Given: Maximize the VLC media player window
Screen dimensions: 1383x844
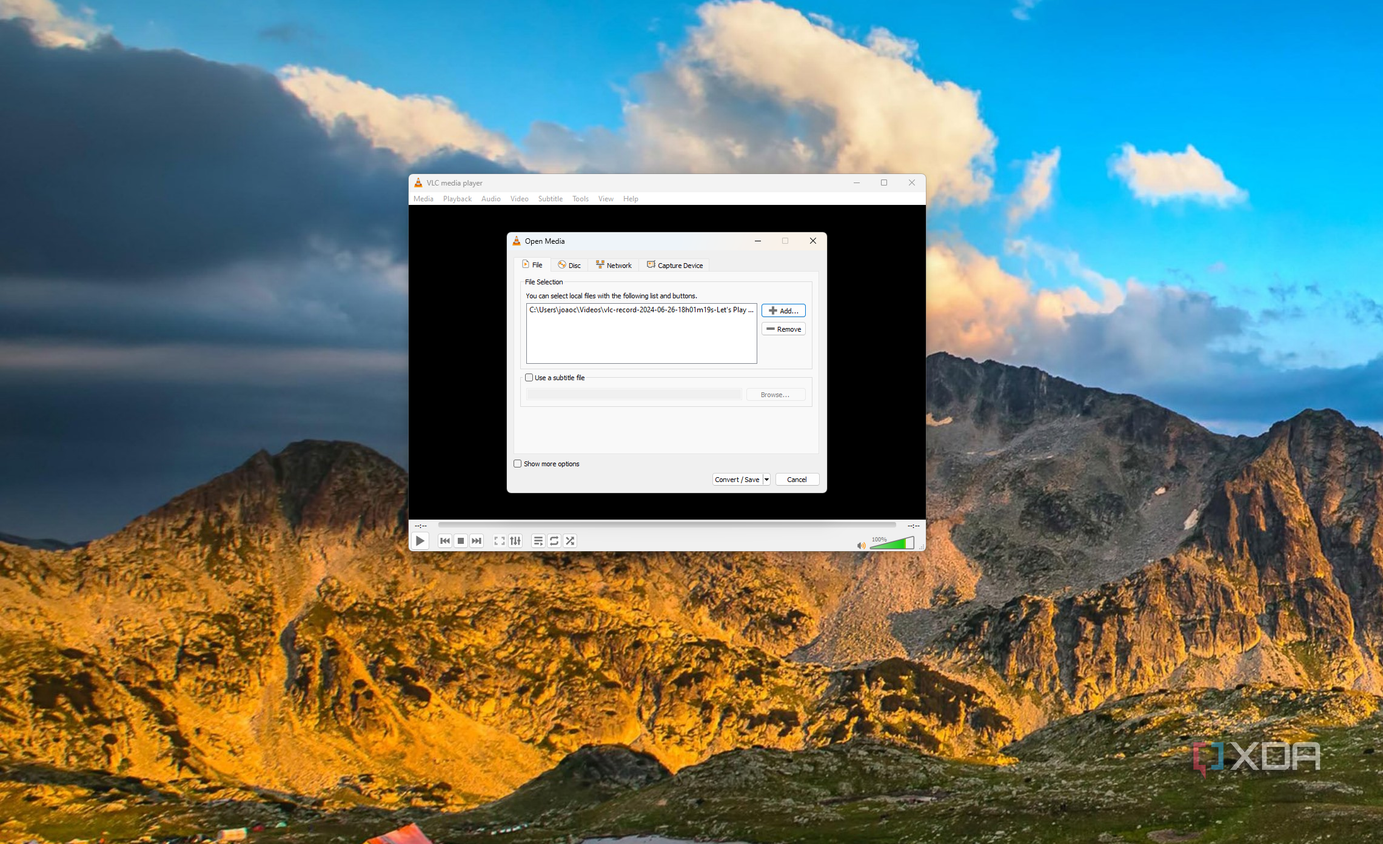Looking at the screenshot, I should (x=884, y=183).
